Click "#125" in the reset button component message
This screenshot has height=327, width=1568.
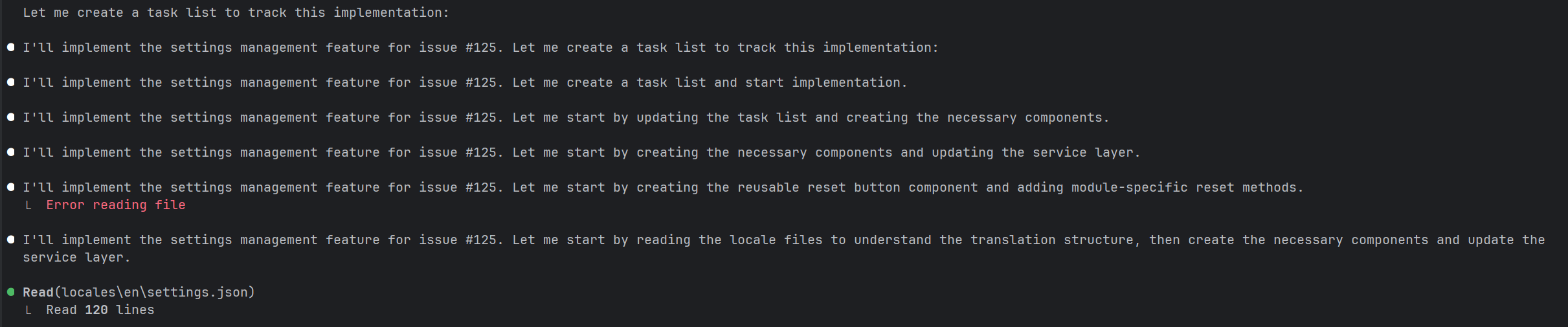(481, 187)
